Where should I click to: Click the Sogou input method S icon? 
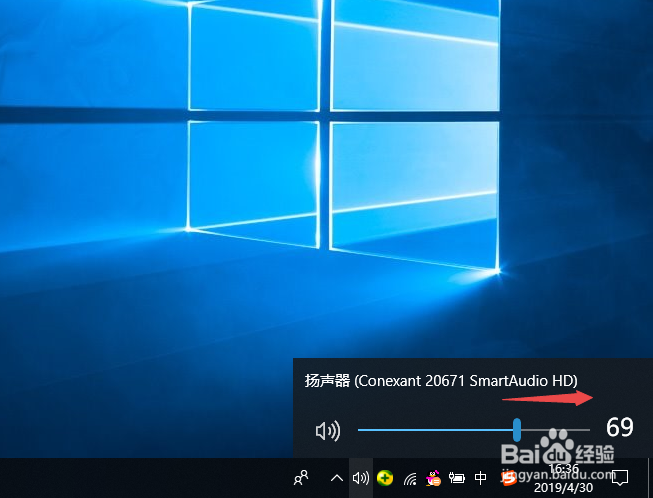click(508, 479)
